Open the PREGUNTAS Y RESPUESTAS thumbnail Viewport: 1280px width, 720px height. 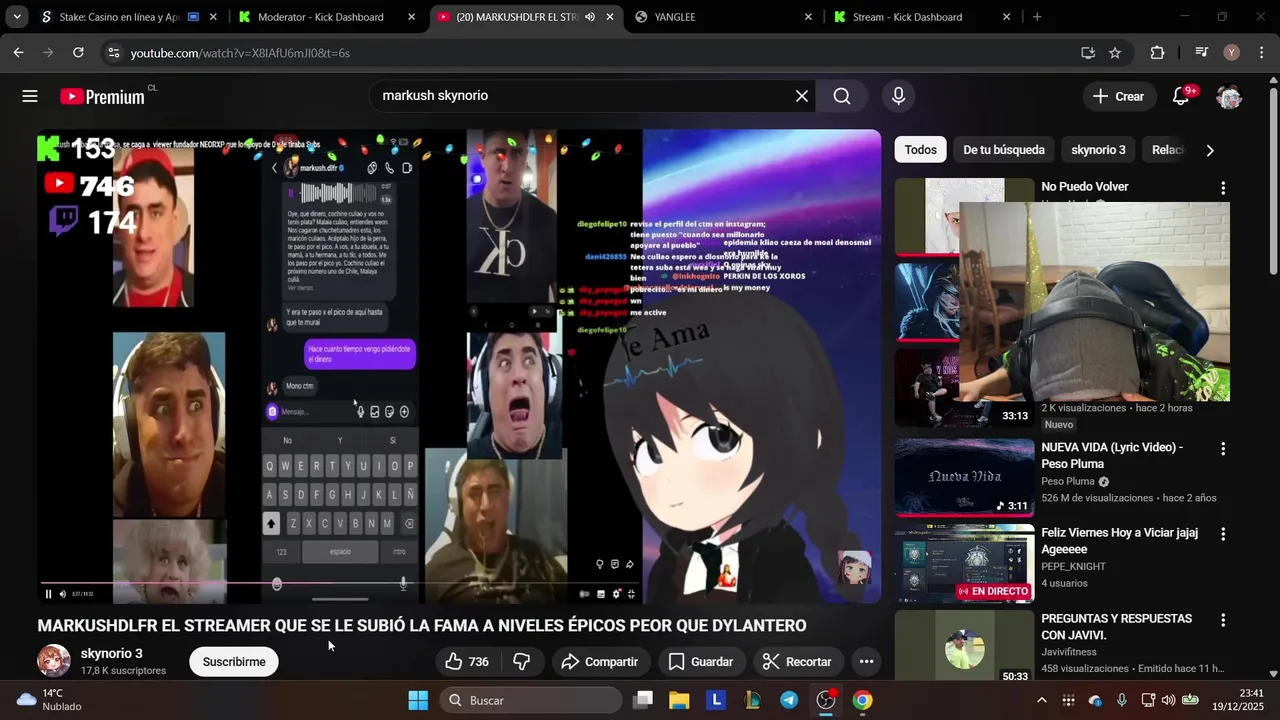[964, 645]
